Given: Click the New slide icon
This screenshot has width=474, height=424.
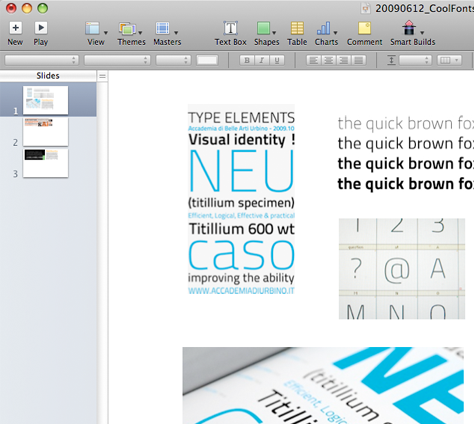Looking at the screenshot, I should [x=15, y=28].
